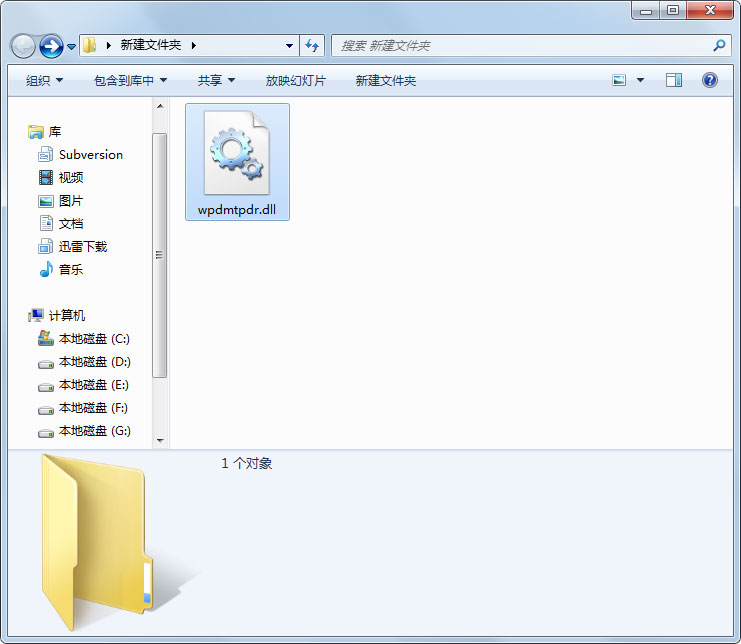Click the D: drive icon

coord(45,364)
